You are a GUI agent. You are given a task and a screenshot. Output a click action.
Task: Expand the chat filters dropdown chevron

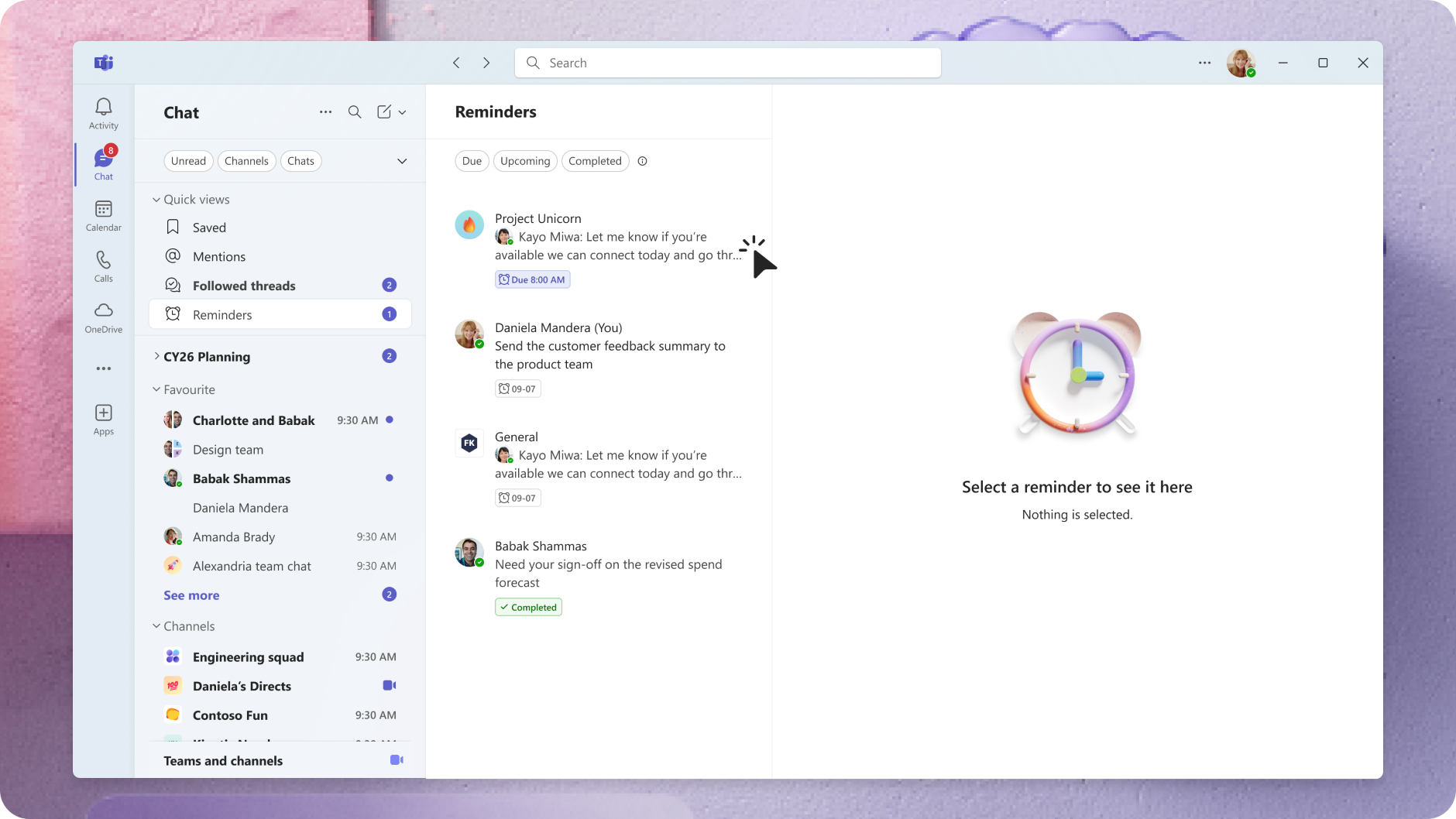click(402, 161)
